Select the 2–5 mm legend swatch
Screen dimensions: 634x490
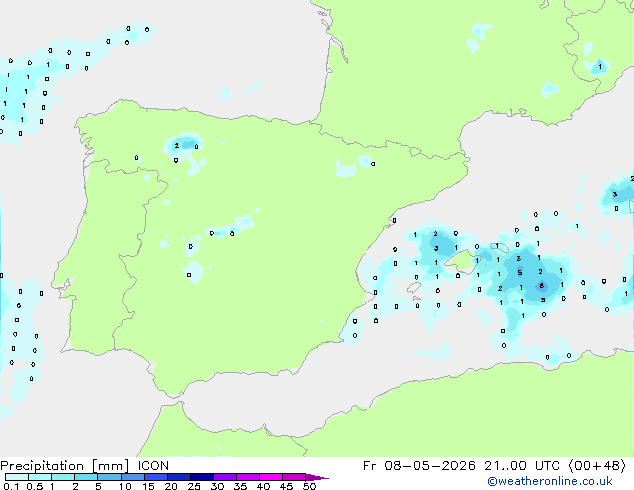86,477
